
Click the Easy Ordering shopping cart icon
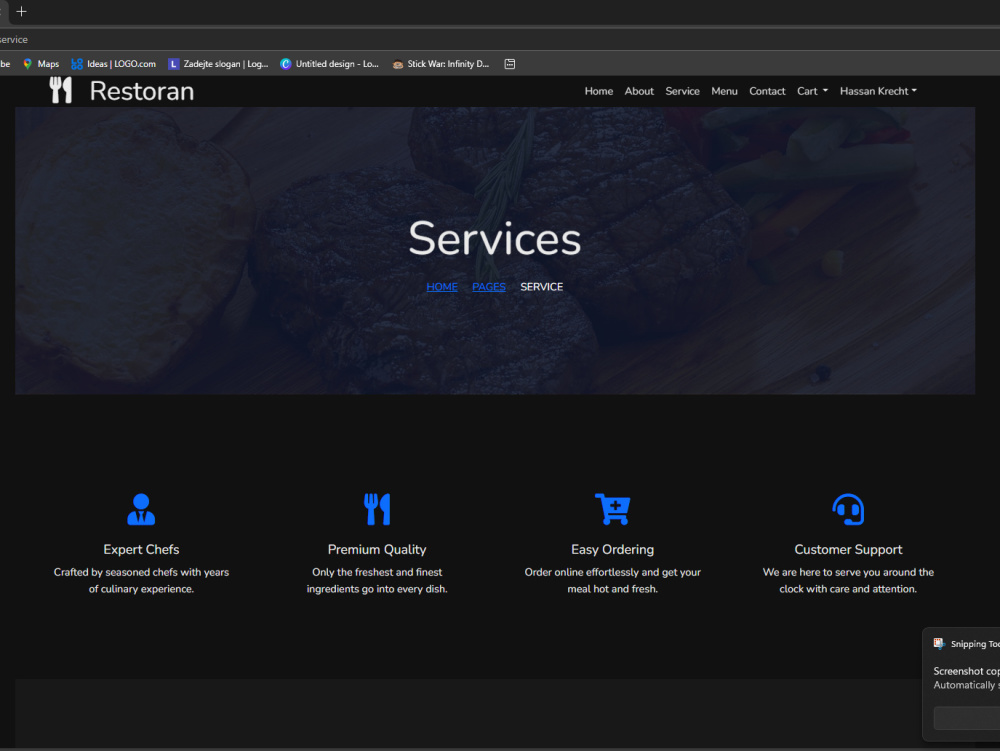click(612, 509)
